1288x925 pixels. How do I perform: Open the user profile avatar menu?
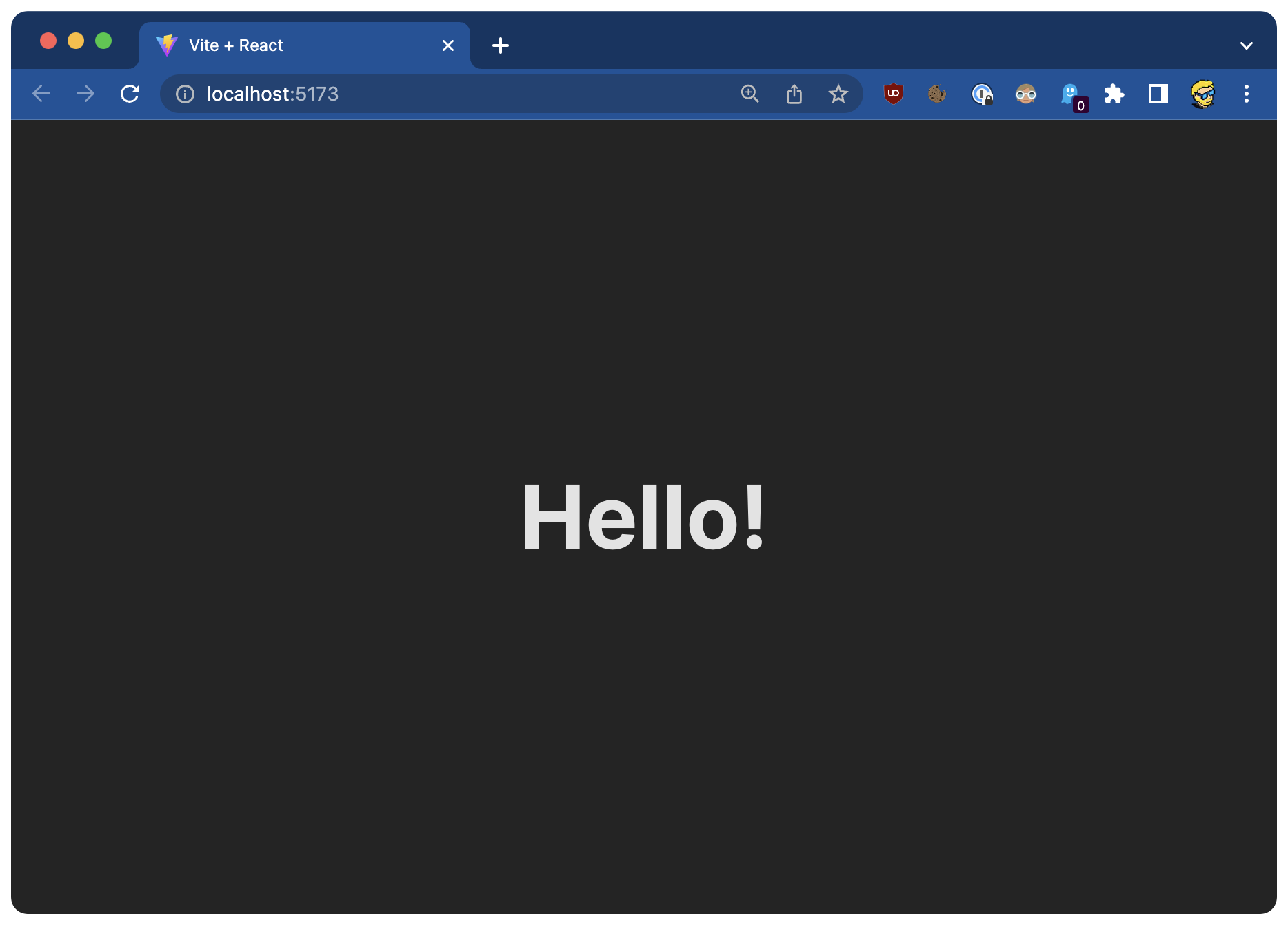coord(1202,94)
